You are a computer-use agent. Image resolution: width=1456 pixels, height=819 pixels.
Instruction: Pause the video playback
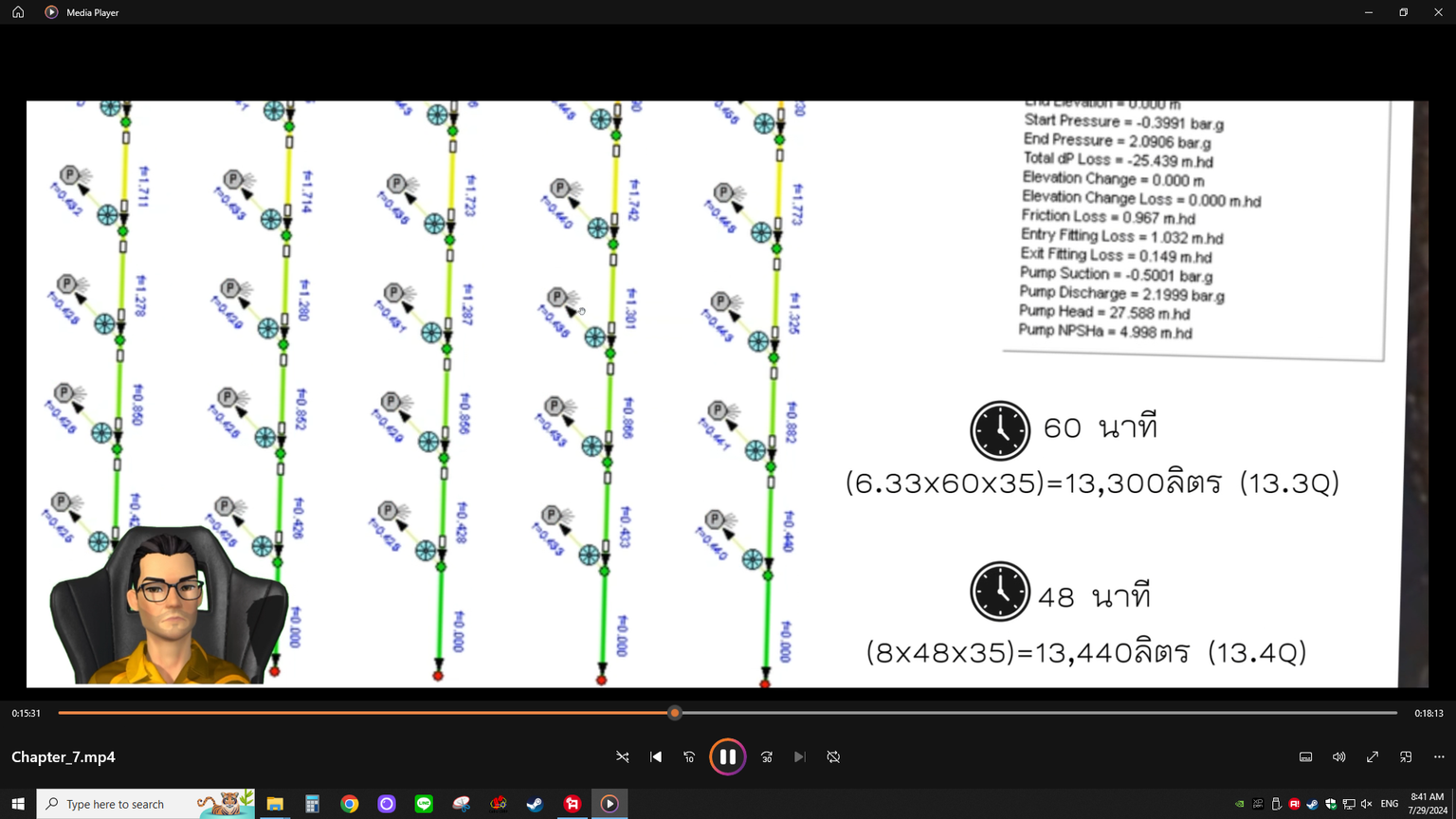click(x=727, y=756)
